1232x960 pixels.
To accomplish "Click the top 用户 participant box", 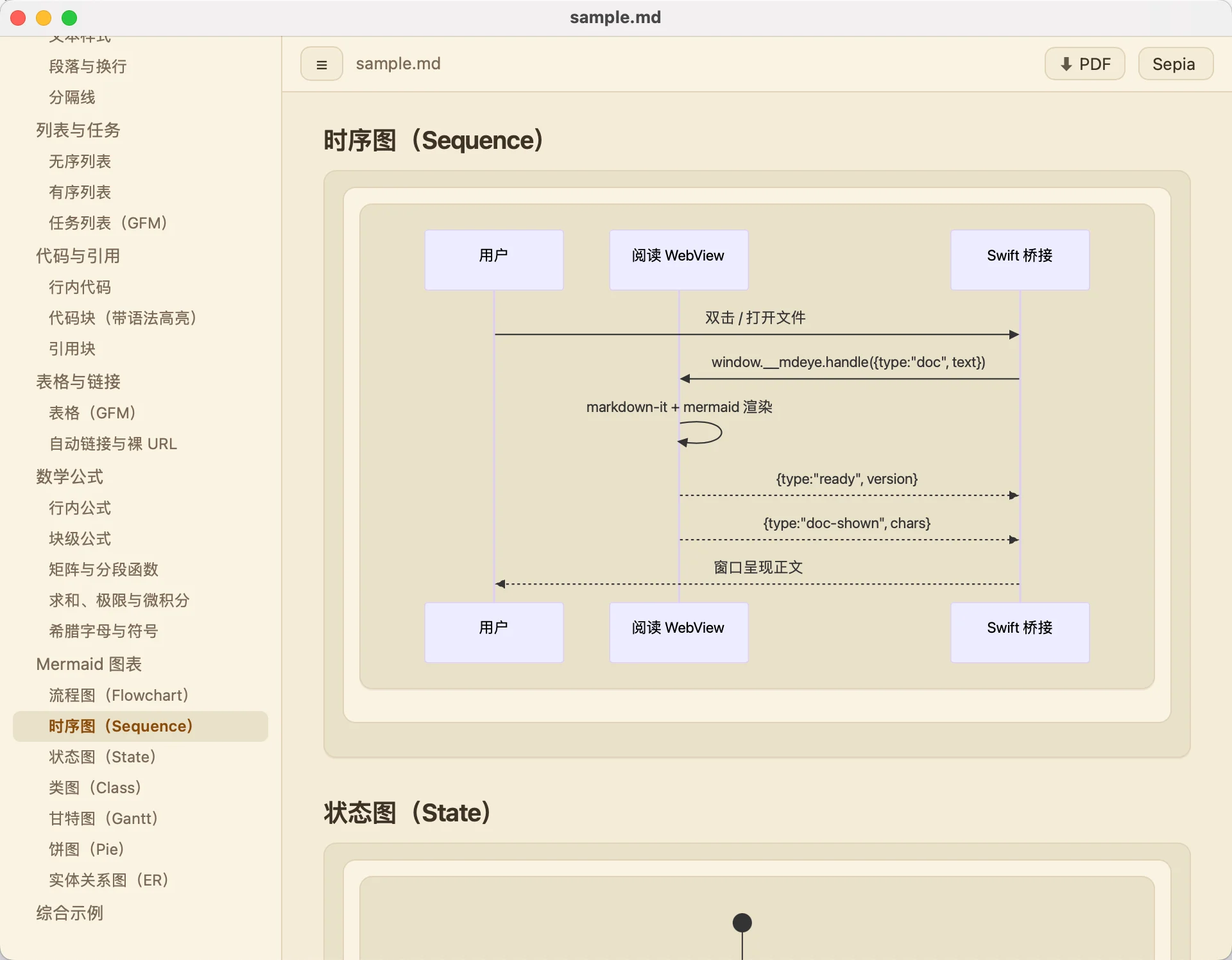I will [x=494, y=260].
